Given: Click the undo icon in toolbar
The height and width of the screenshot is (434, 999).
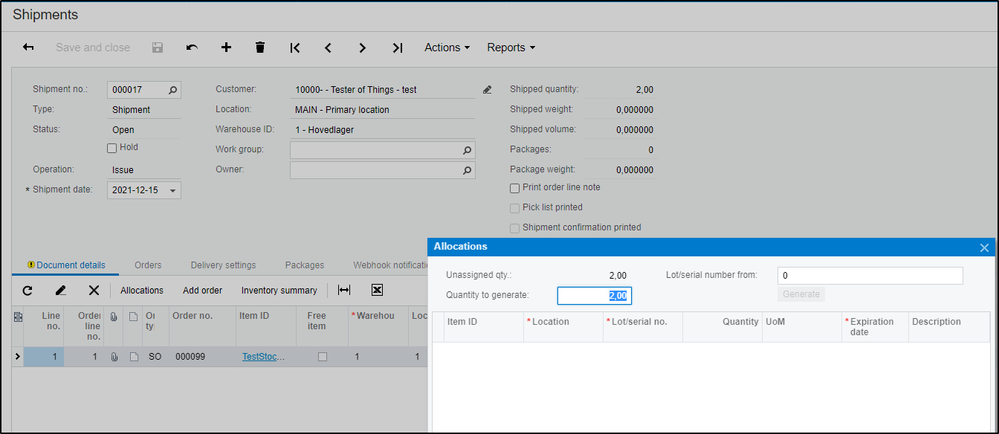Looking at the screenshot, I should (192, 47).
